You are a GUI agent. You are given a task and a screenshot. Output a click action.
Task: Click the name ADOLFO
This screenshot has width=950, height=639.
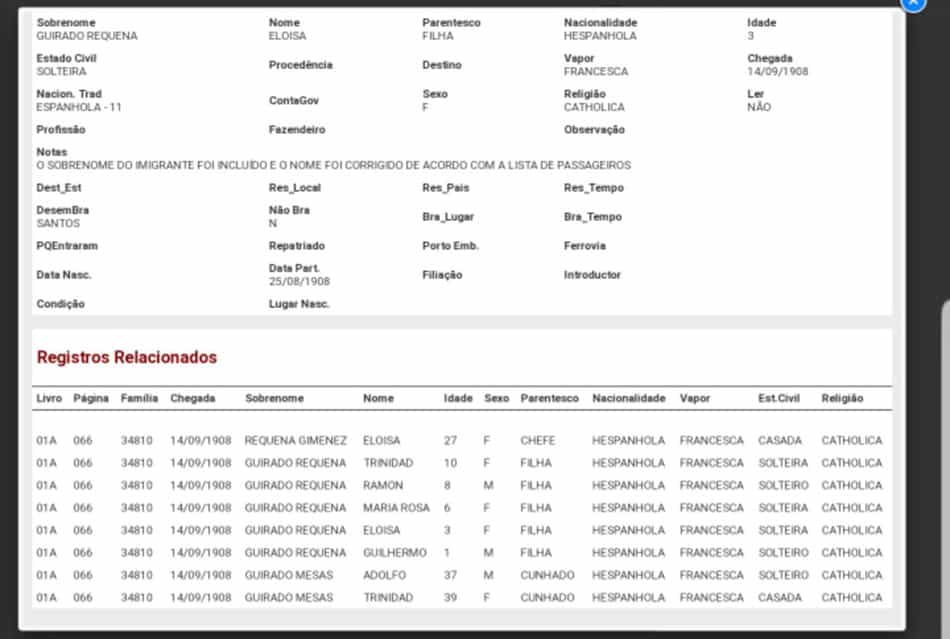384,575
